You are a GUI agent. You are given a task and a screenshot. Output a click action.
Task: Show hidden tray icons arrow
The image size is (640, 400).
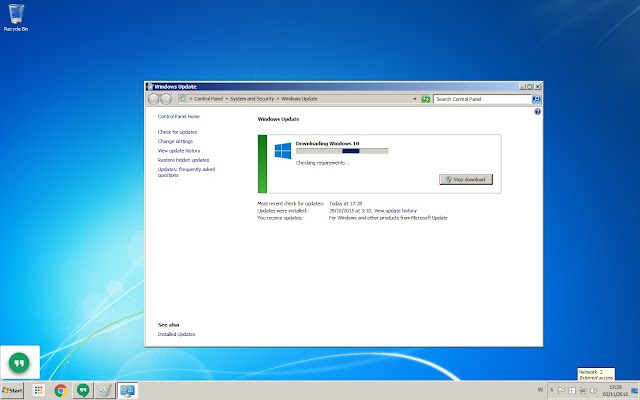pos(551,390)
